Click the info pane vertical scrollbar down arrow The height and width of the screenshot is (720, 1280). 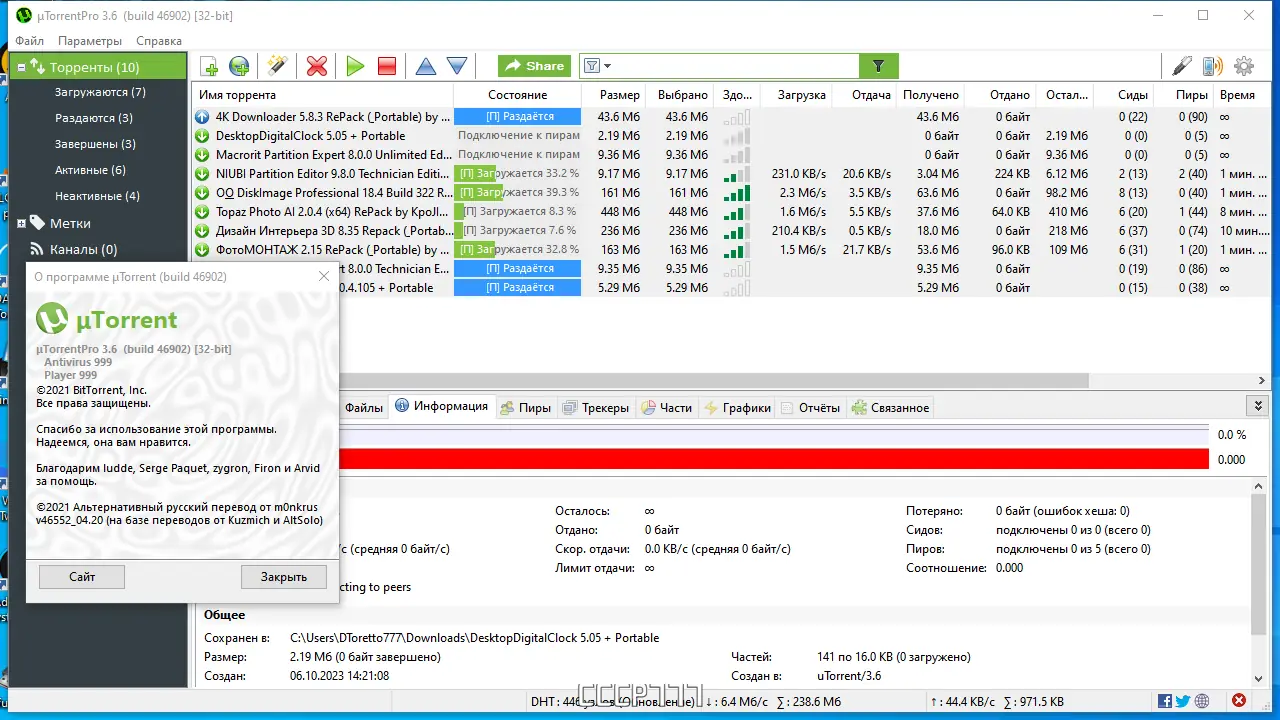(x=1259, y=679)
